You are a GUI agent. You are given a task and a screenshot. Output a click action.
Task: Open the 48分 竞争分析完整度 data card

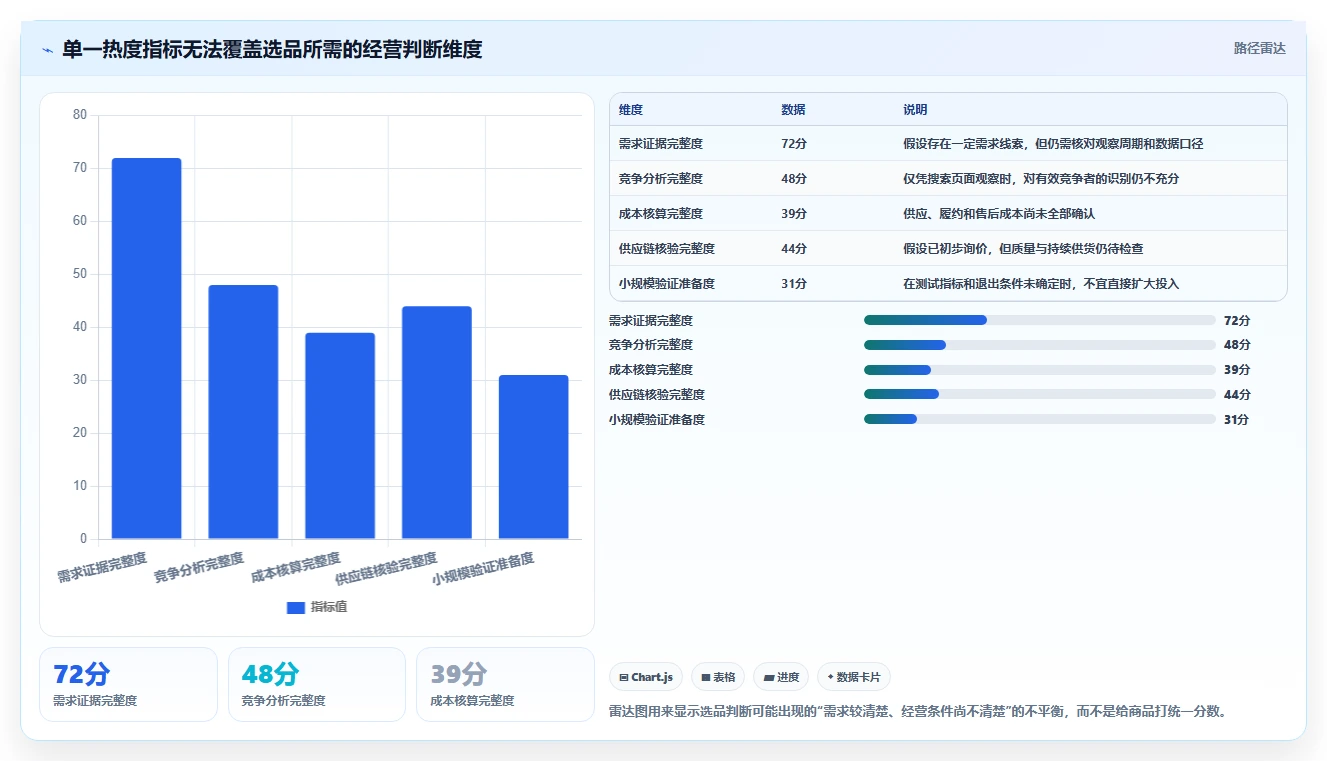tap(317, 684)
